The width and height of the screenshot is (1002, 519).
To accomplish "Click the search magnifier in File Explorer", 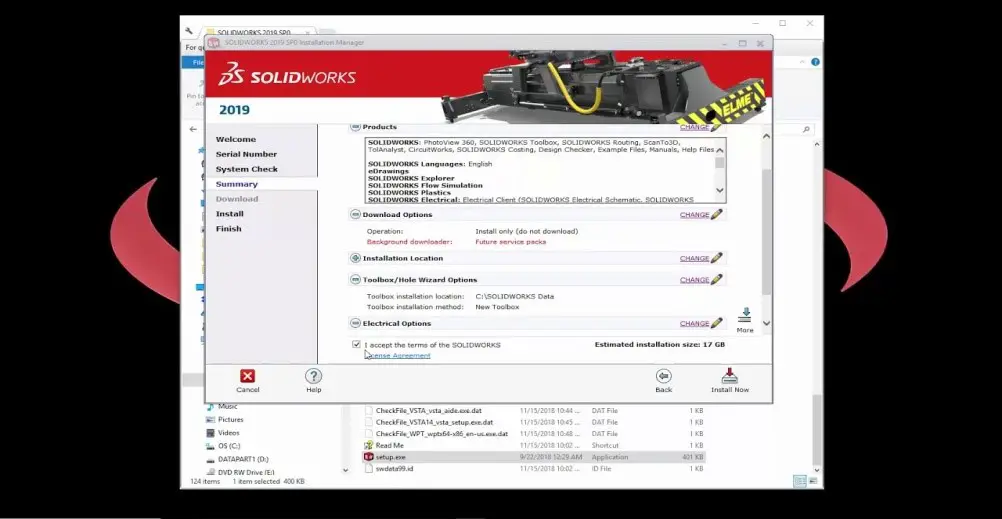I will [806, 129].
